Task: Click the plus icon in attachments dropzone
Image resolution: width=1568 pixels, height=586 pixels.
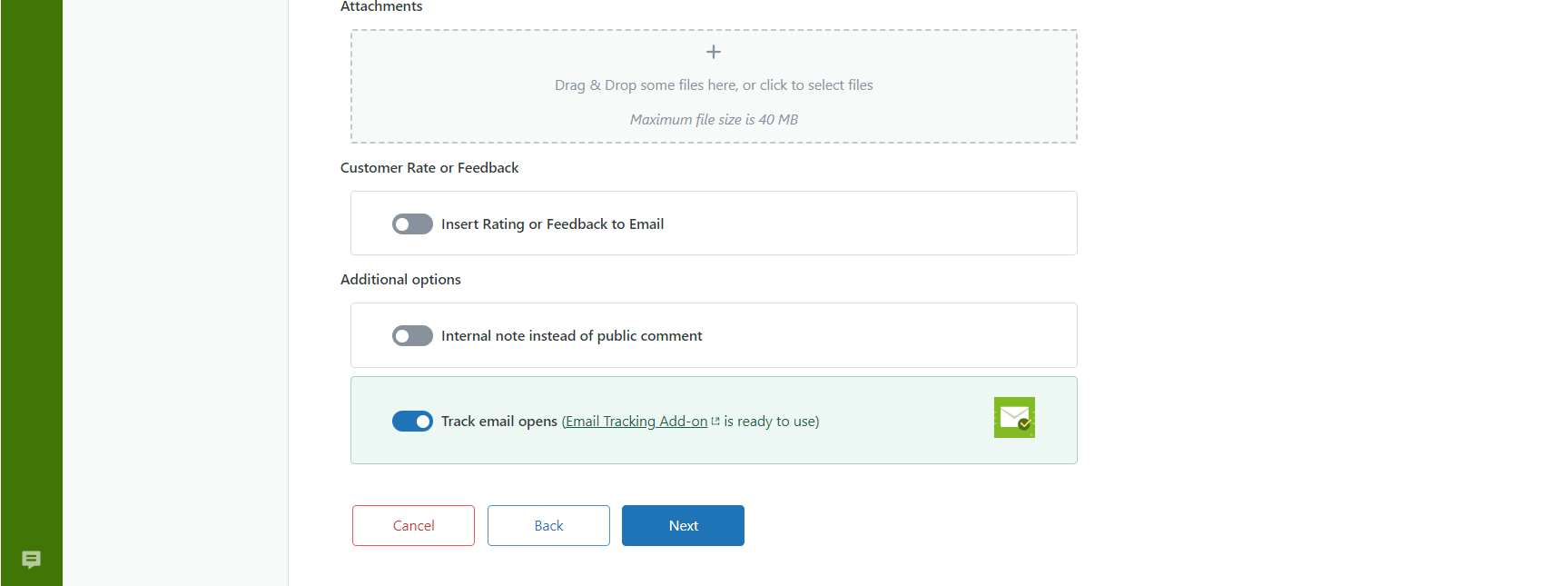Action: (x=714, y=52)
